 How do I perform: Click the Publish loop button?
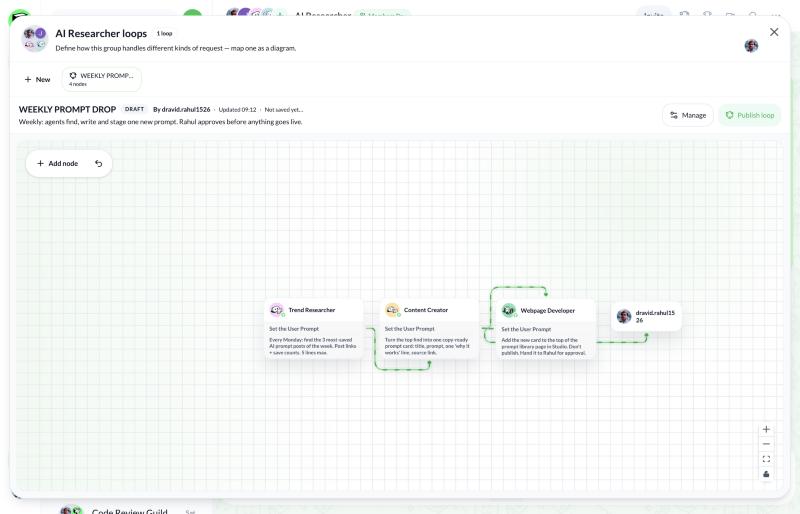click(x=750, y=115)
